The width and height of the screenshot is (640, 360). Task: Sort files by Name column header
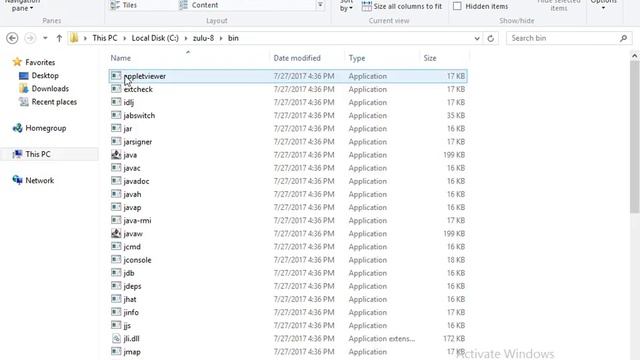point(121,58)
